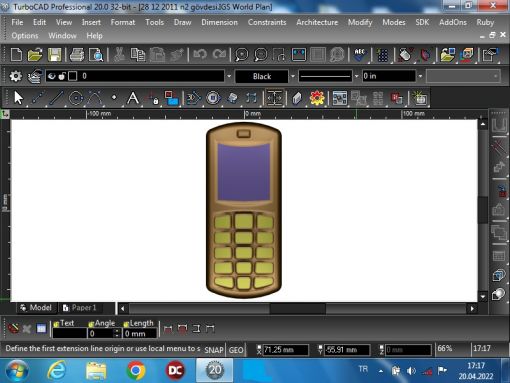Select the arrow Select tool
The height and width of the screenshot is (383, 510).
pyautogui.click(x=18, y=98)
